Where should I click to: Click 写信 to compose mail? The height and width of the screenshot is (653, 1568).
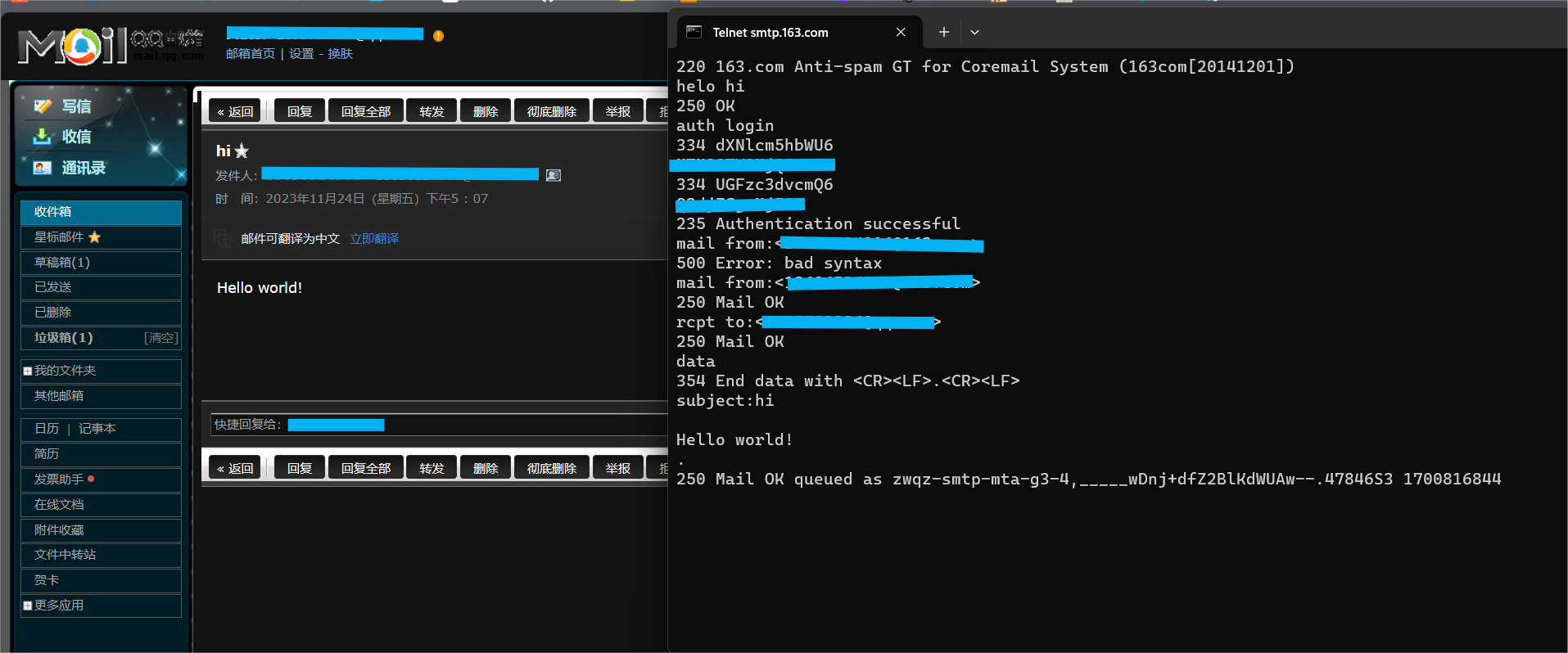(76, 106)
